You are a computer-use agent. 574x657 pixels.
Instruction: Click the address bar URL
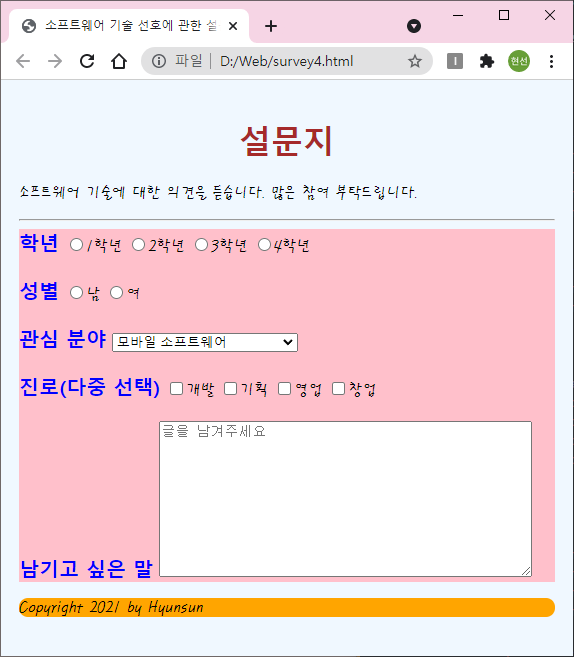click(x=287, y=61)
